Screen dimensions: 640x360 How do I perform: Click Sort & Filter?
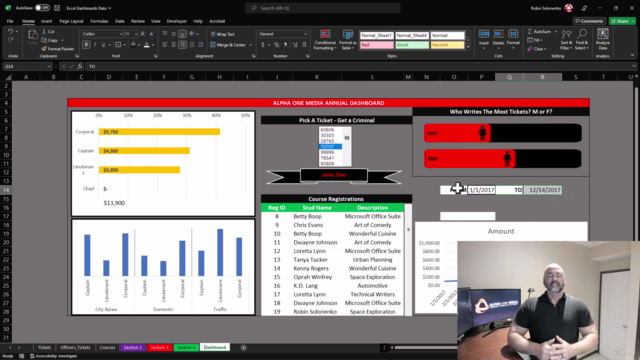coord(566,40)
